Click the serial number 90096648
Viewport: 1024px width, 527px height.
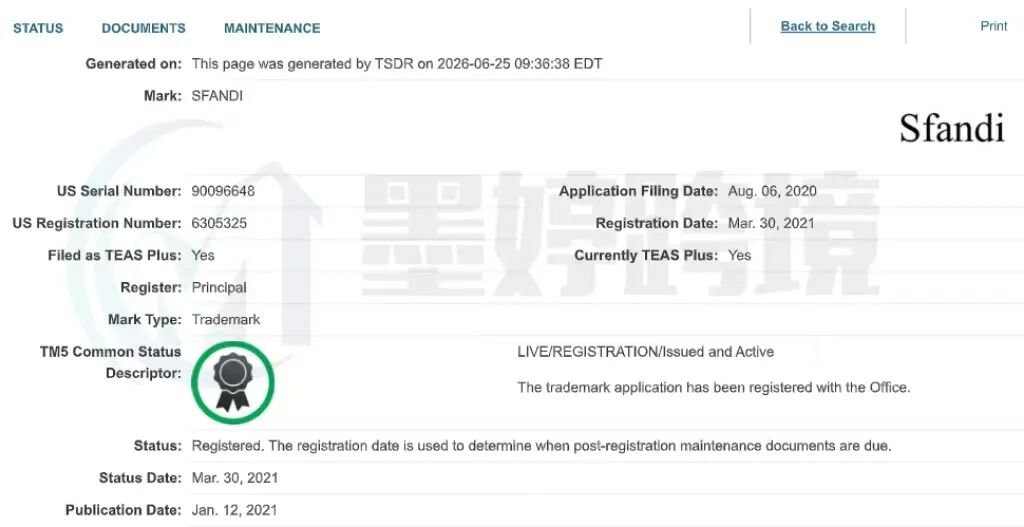tap(223, 191)
